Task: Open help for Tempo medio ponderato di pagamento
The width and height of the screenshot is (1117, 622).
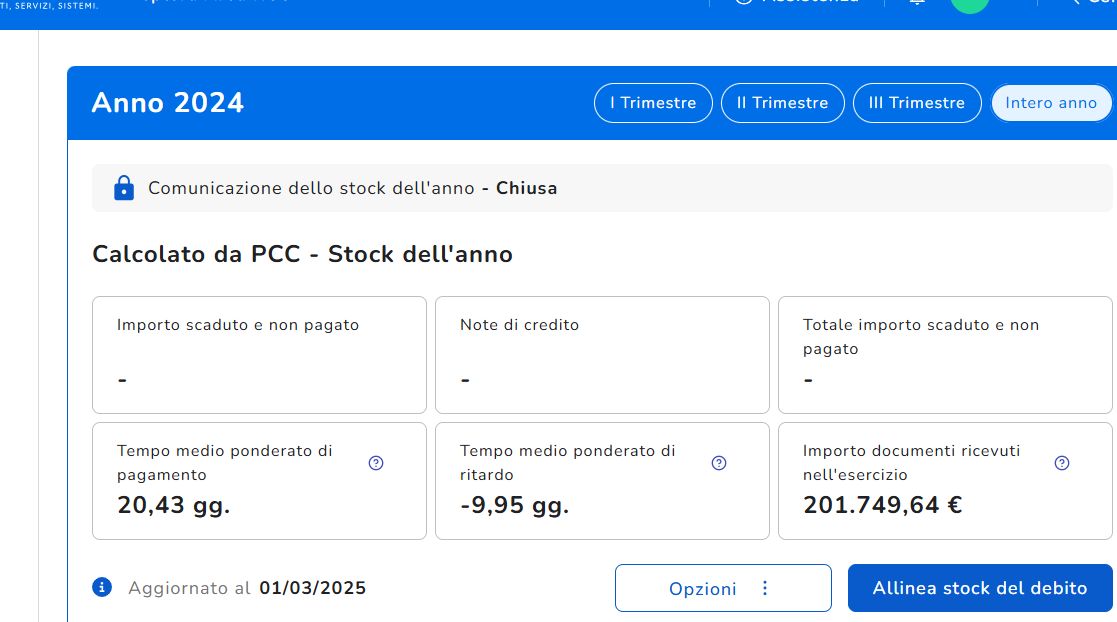Action: tap(376, 463)
